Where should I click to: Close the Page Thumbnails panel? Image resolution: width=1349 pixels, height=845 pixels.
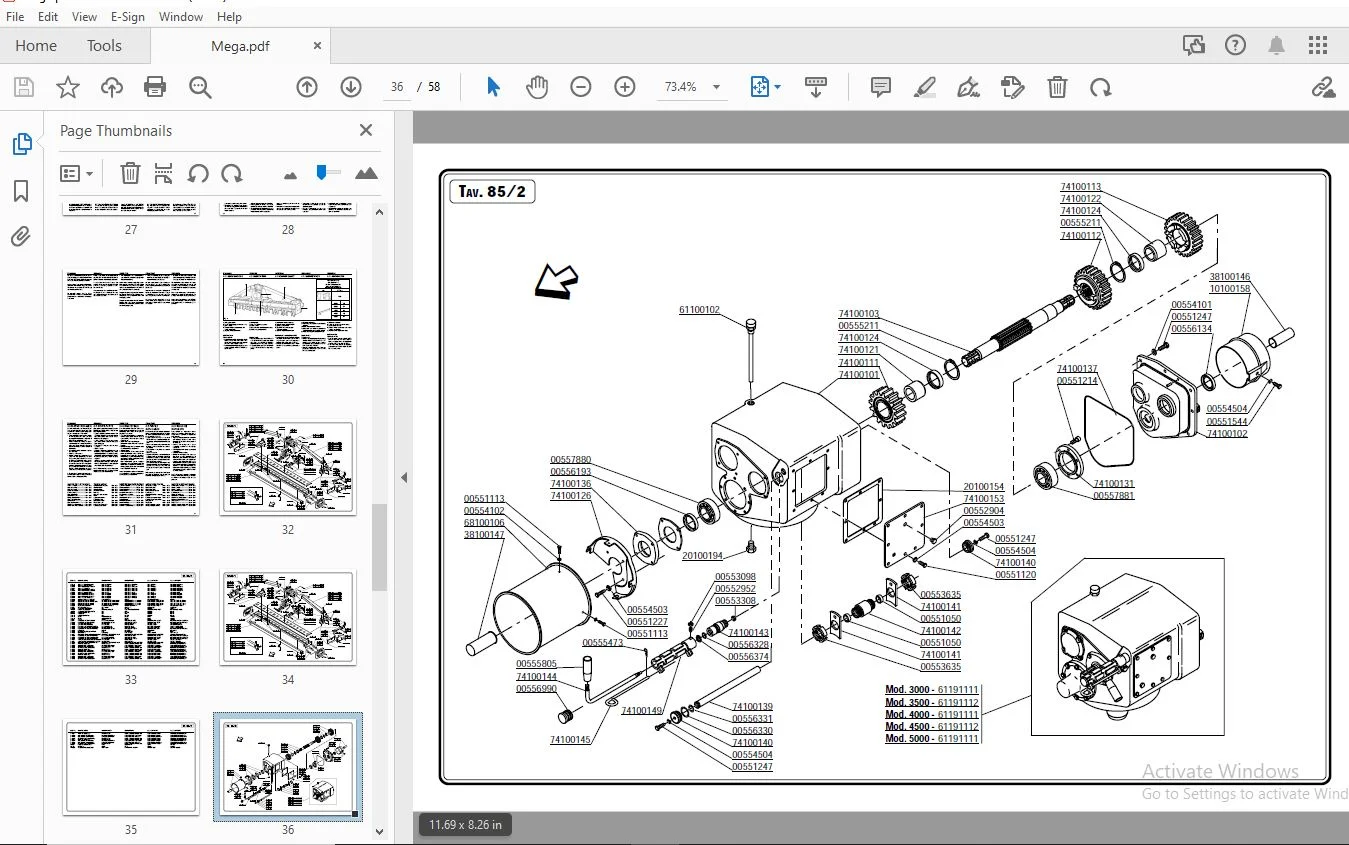(x=366, y=130)
